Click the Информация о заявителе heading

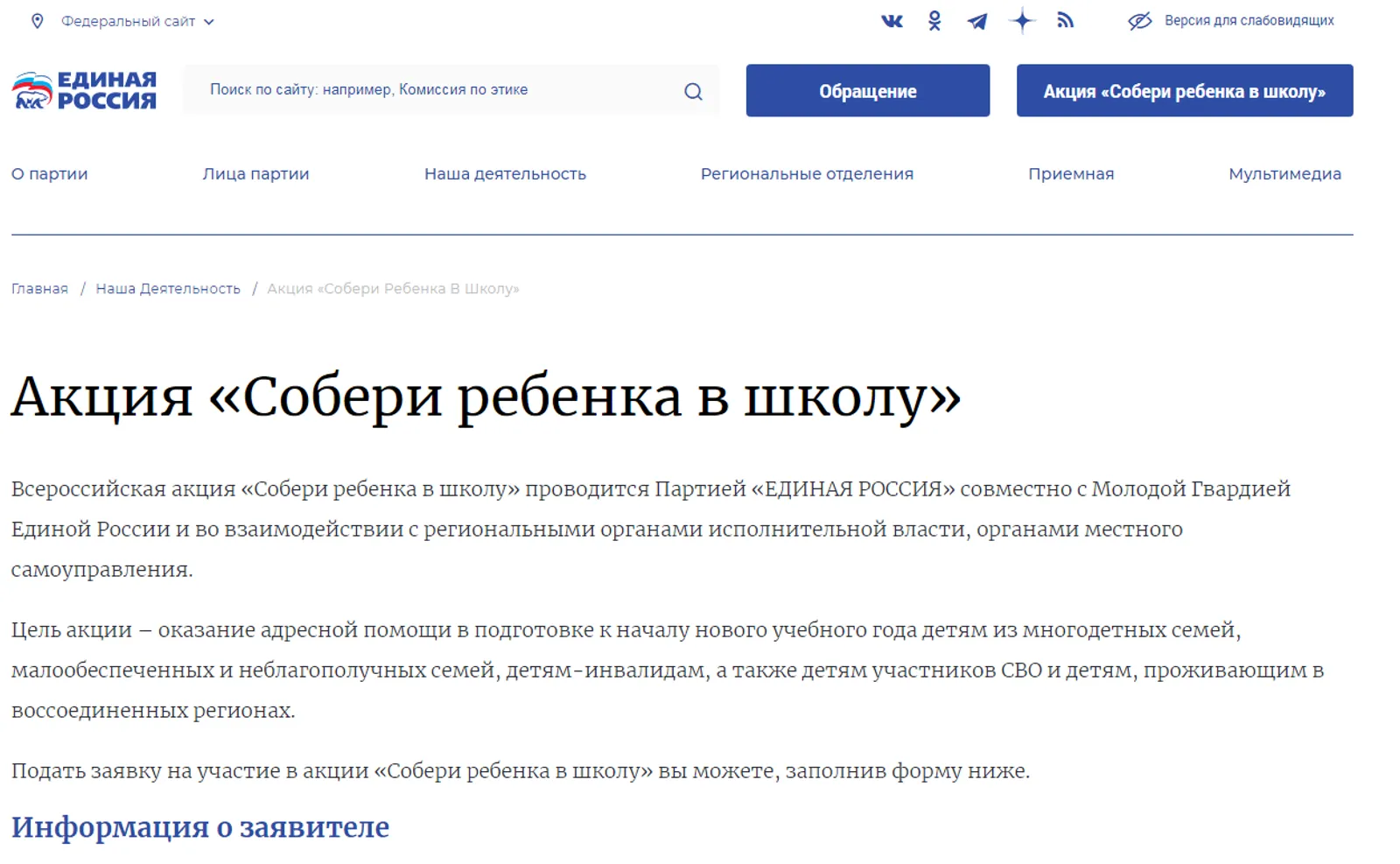tap(200, 827)
